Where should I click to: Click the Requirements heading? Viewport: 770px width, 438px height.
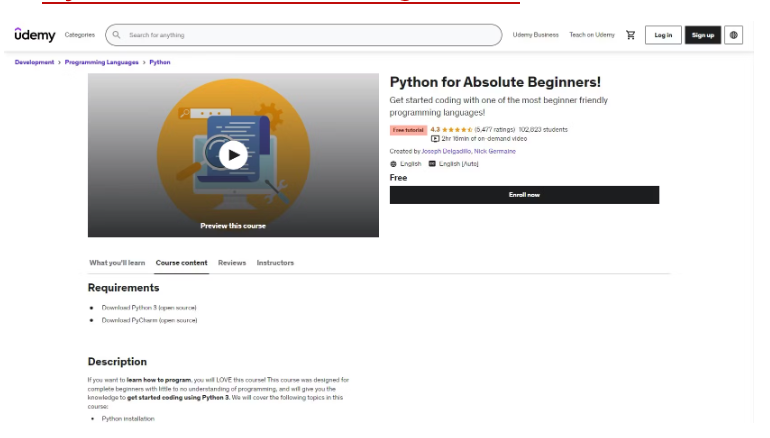(123, 288)
